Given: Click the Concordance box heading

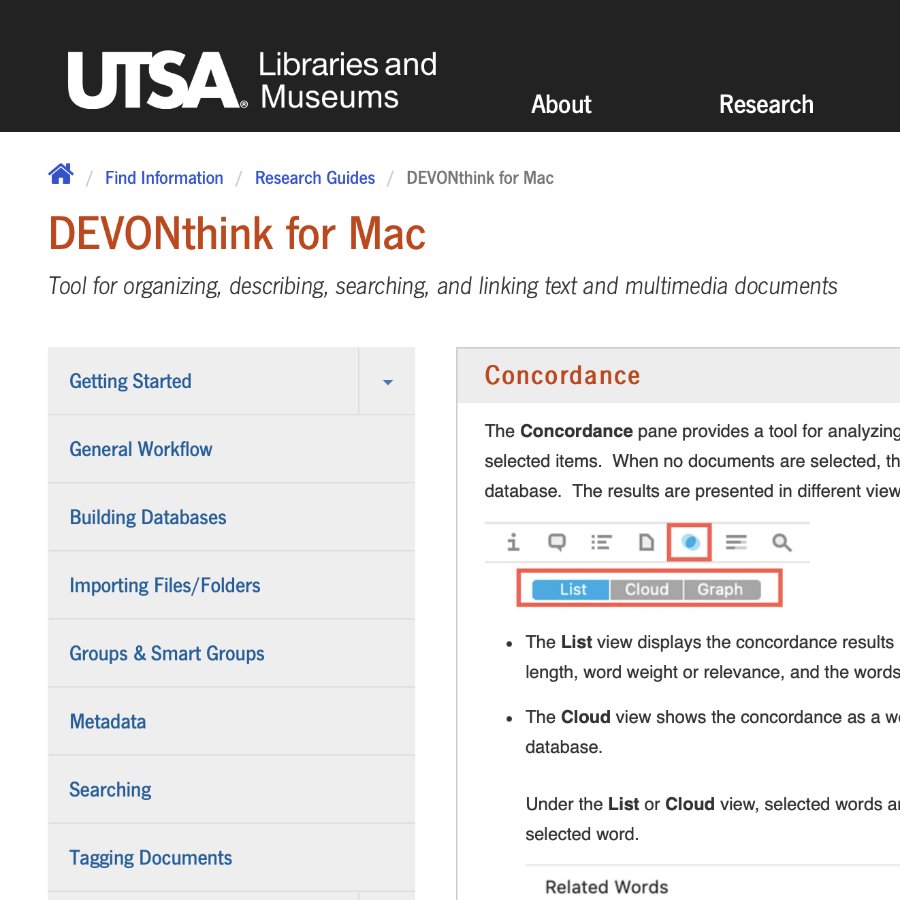Looking at the screenshot, I should point(562,375).
